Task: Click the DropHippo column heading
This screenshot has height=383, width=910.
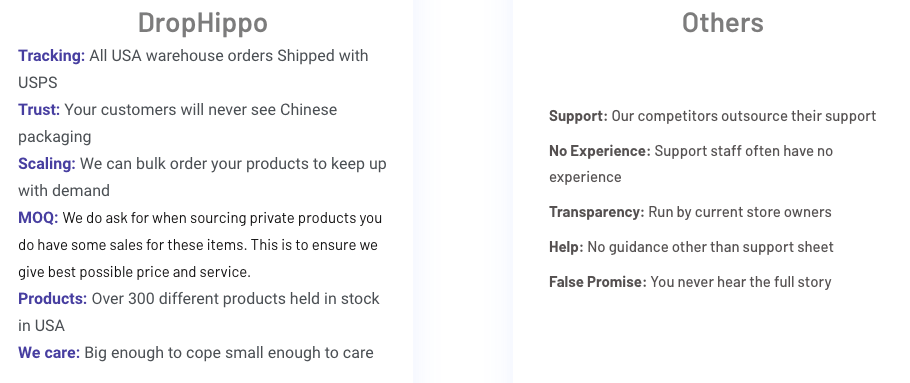Action: (203, 23)
